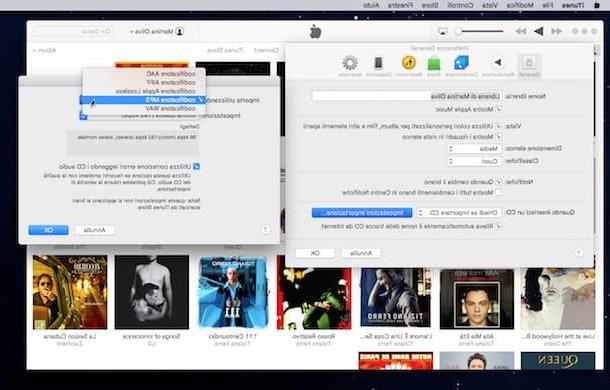Toggle the Mostra Apple Music checkbox
Image resolution: width=610 pixels, height=390 pixels.
click(498, 109)
